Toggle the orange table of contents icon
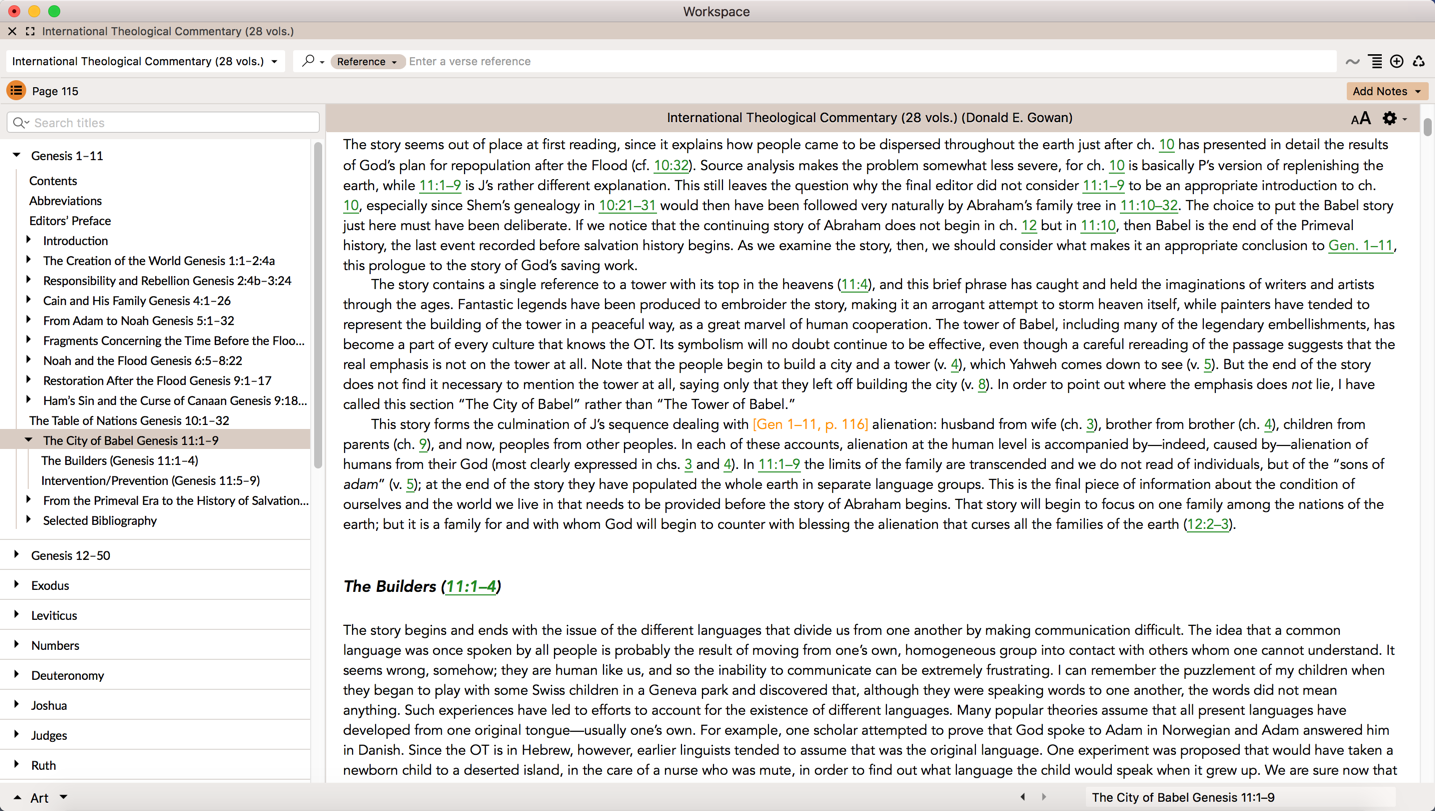The height and width of the screenshot is (811, 1435). point(16,91)
